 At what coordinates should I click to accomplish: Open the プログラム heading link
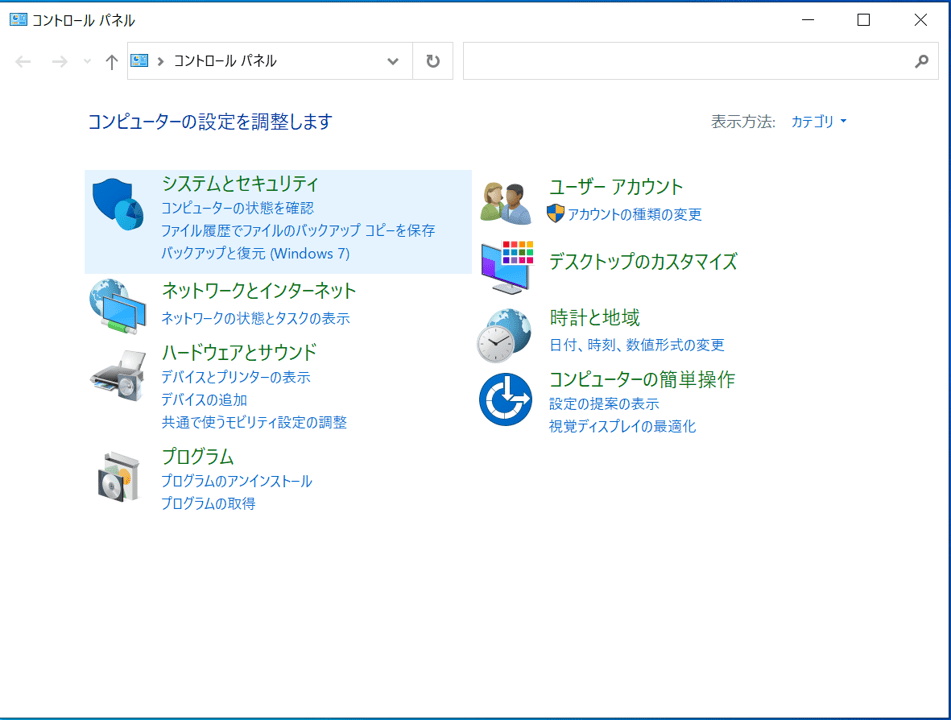tap(198, 456)
